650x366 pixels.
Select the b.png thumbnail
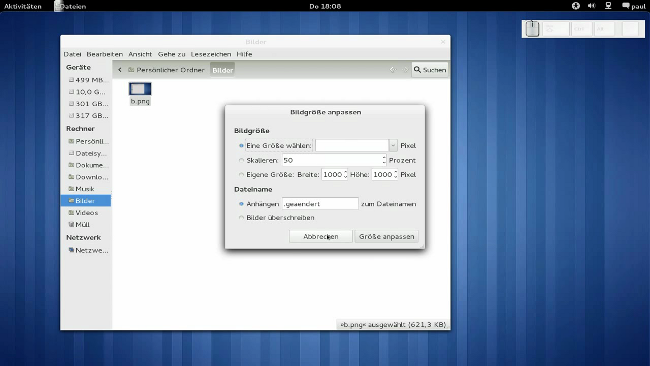[140, 89]
